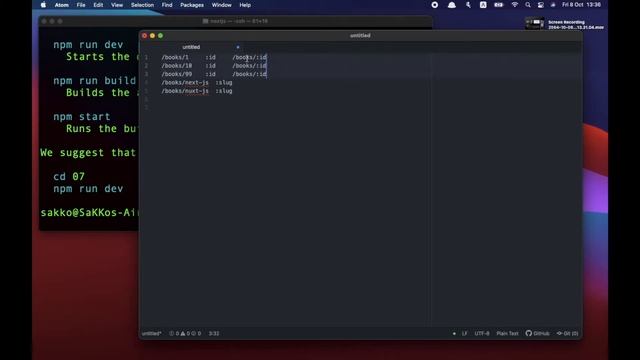Open the Wi-Fi menu icon
Screen dimensions: 640x360
(515, 5)
